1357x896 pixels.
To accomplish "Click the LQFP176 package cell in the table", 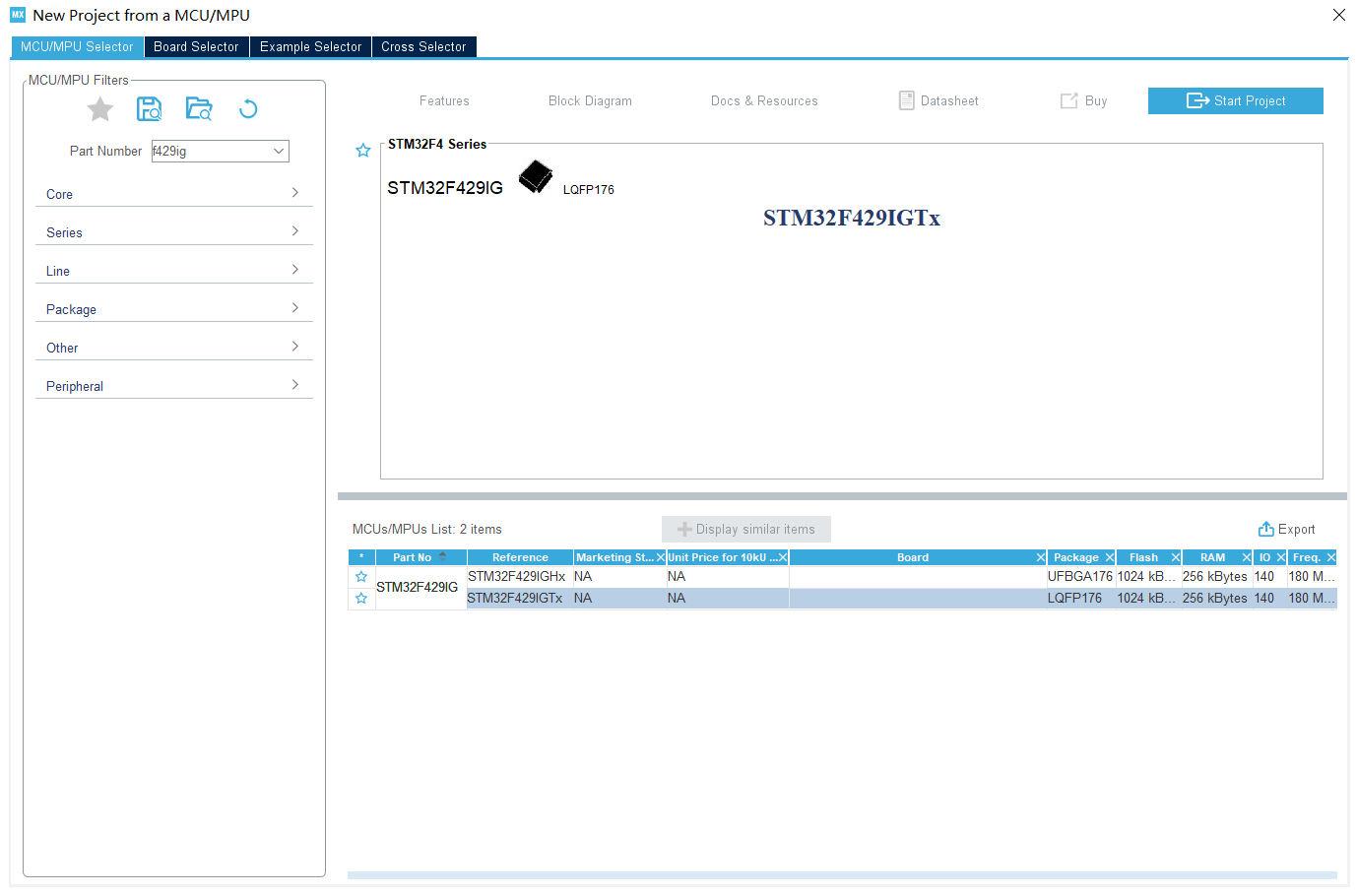I will 1079,599.
